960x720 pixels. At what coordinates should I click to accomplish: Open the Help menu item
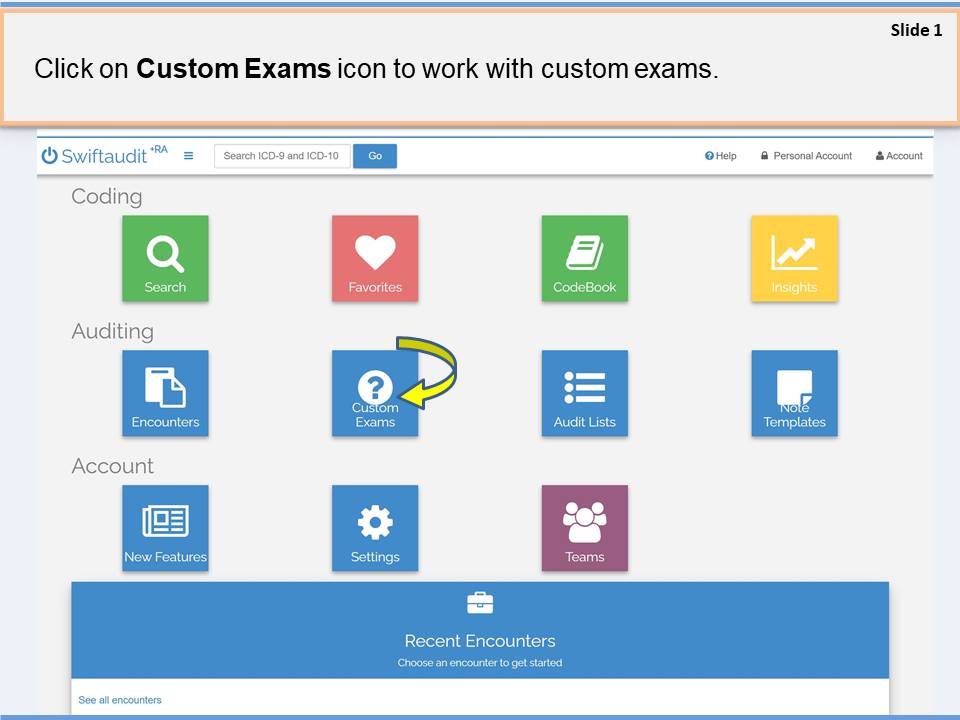pyautogui.click(x=721, y=156)
